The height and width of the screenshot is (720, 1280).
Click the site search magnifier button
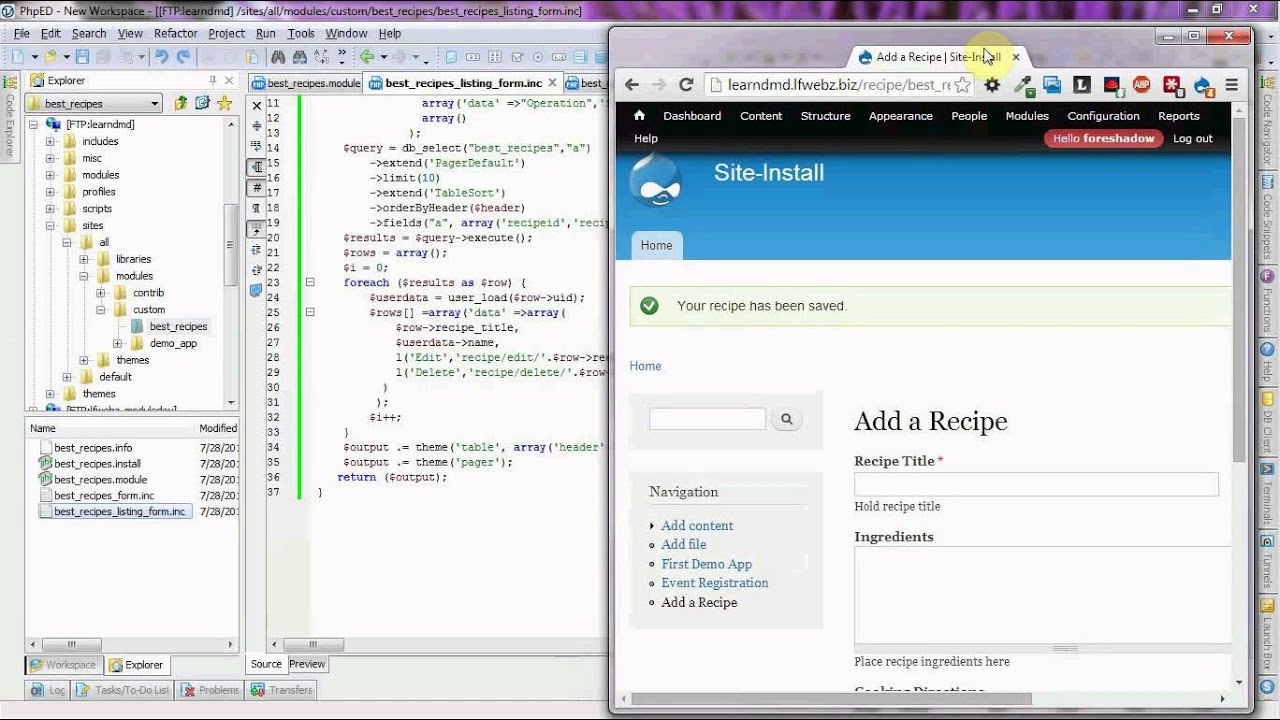tap(786, 420)
